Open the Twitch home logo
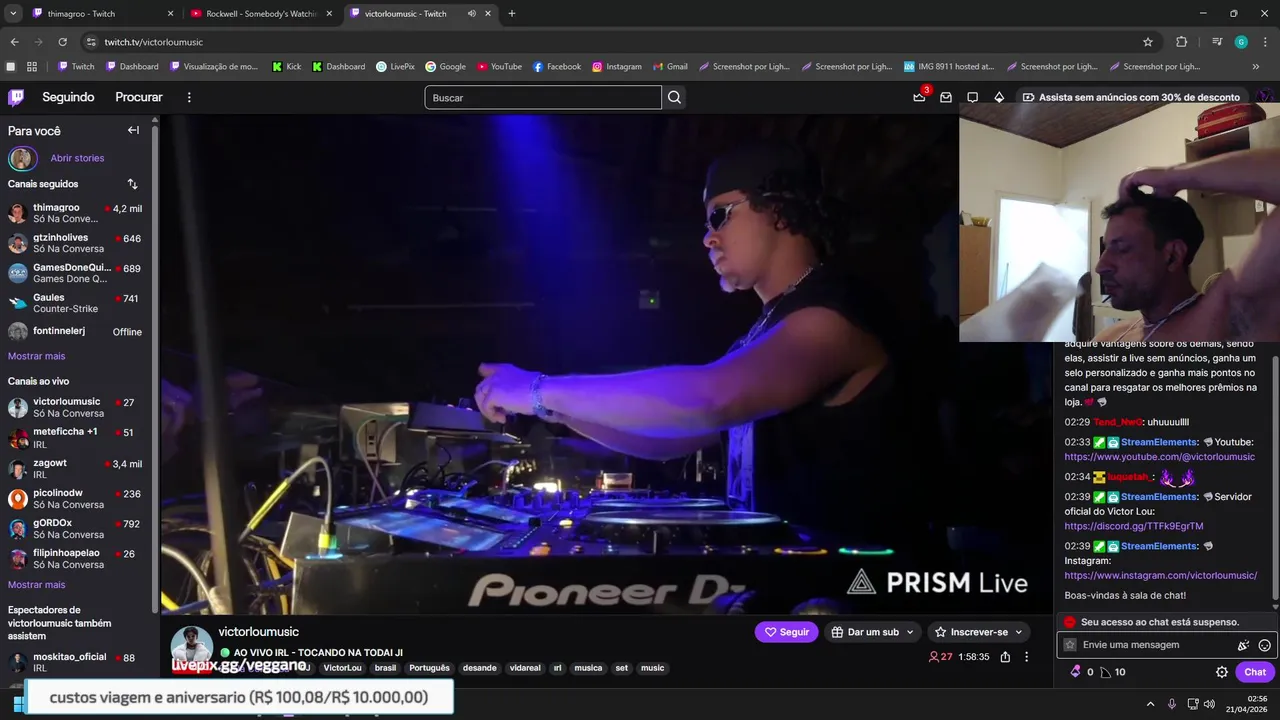 (16, 97)
